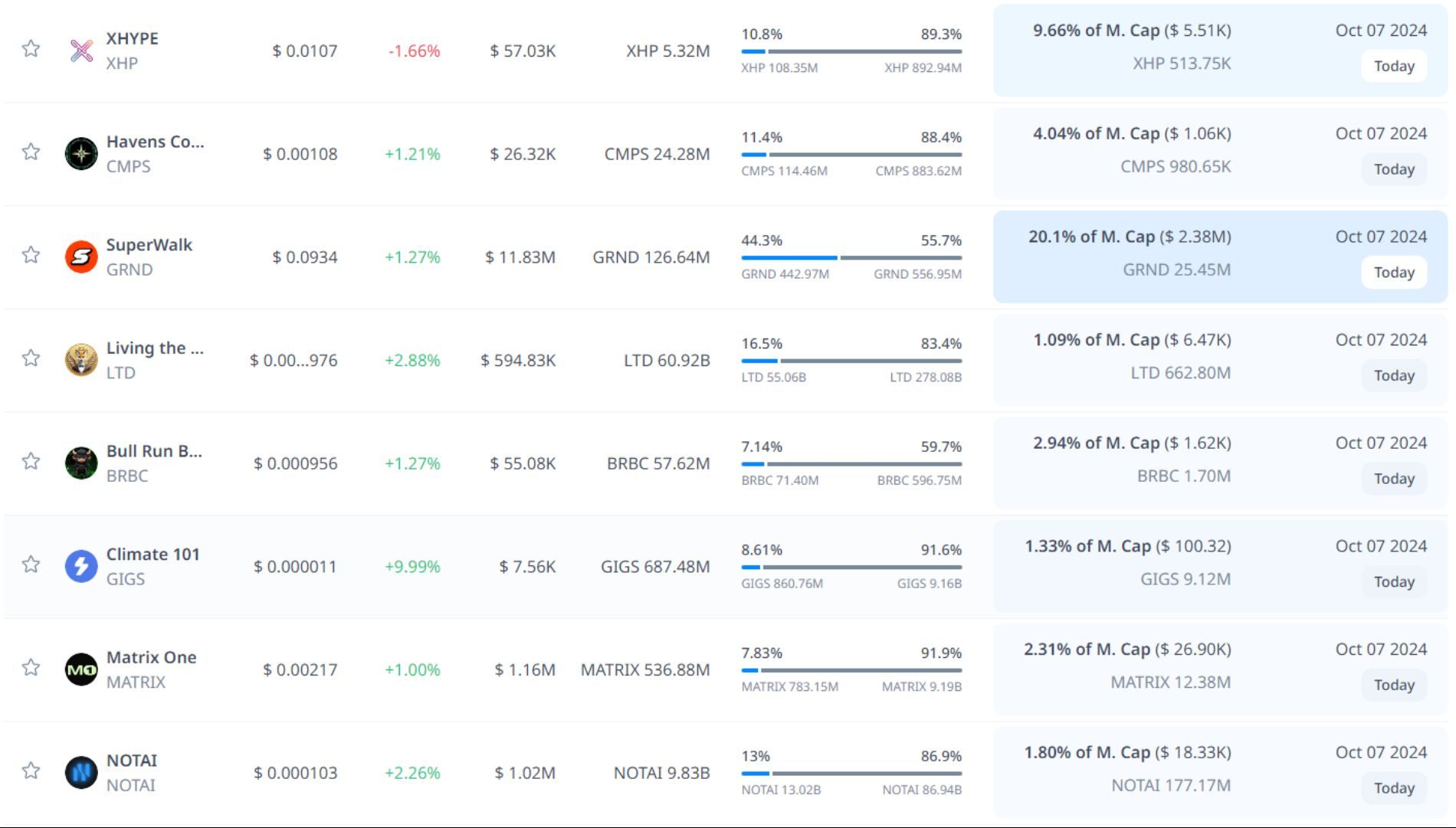1456x828 pixels.
Task: Star XHYPE to add to watchlist
Action: [x=31, y=49]
